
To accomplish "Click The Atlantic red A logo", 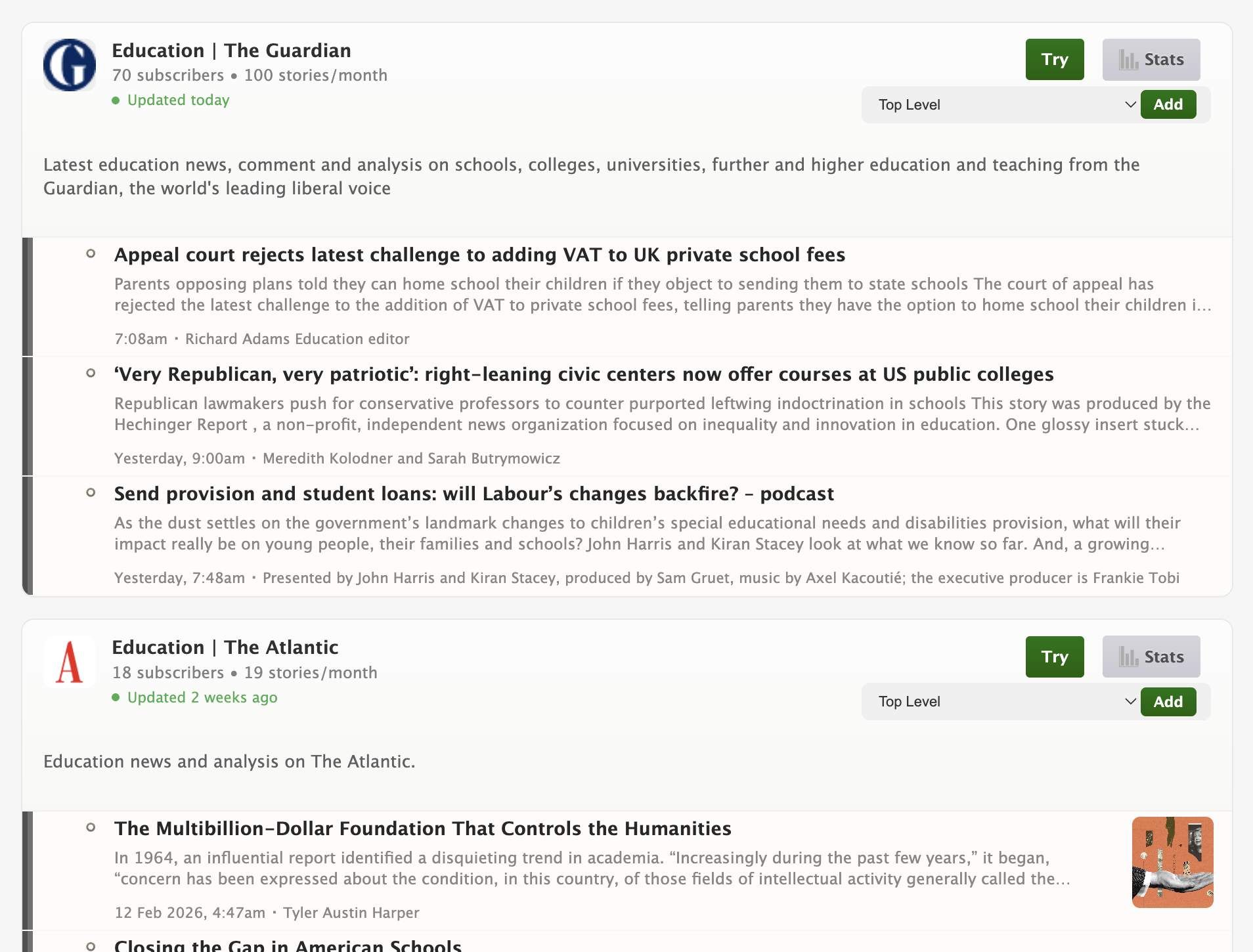I will coord(70,662).
